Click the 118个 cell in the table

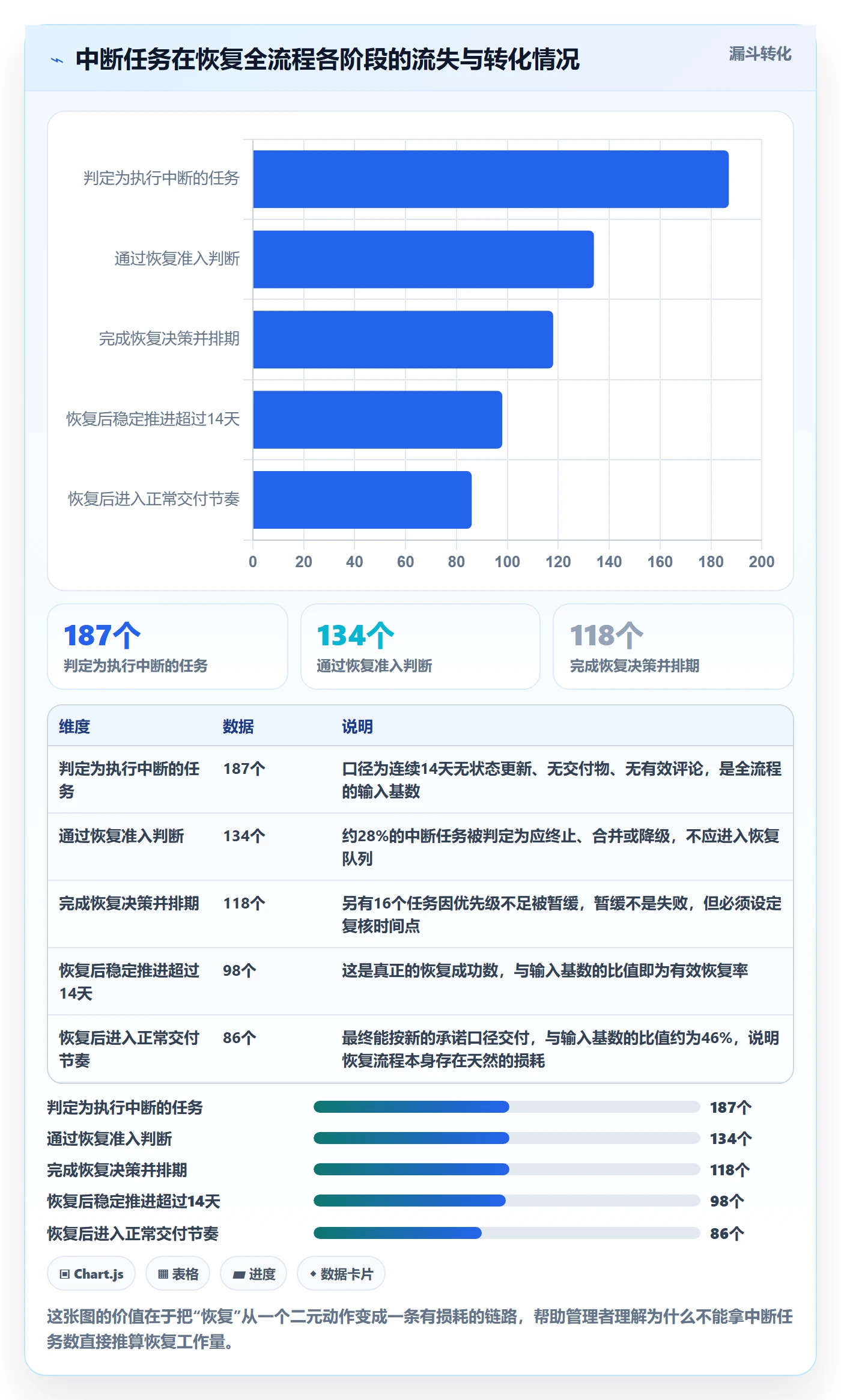pyautogui.click(x=244, y=903)
